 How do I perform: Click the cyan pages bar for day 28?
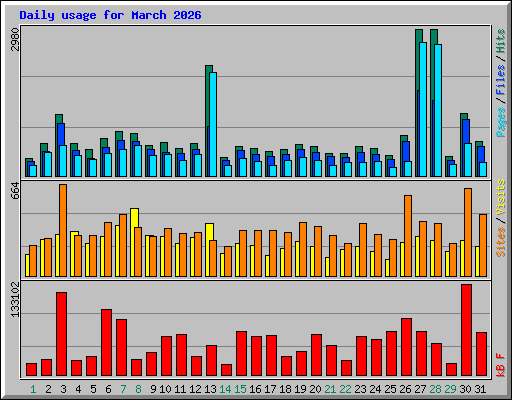click(438, 110)
